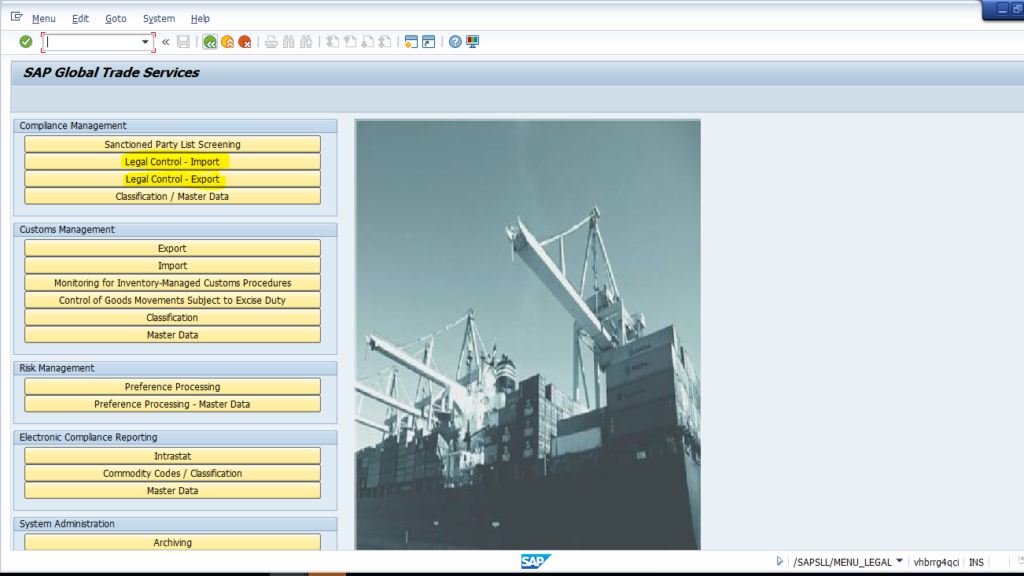
Task: Click Sanctioned Party List Screening button
Action: click(x=172, y=144)
